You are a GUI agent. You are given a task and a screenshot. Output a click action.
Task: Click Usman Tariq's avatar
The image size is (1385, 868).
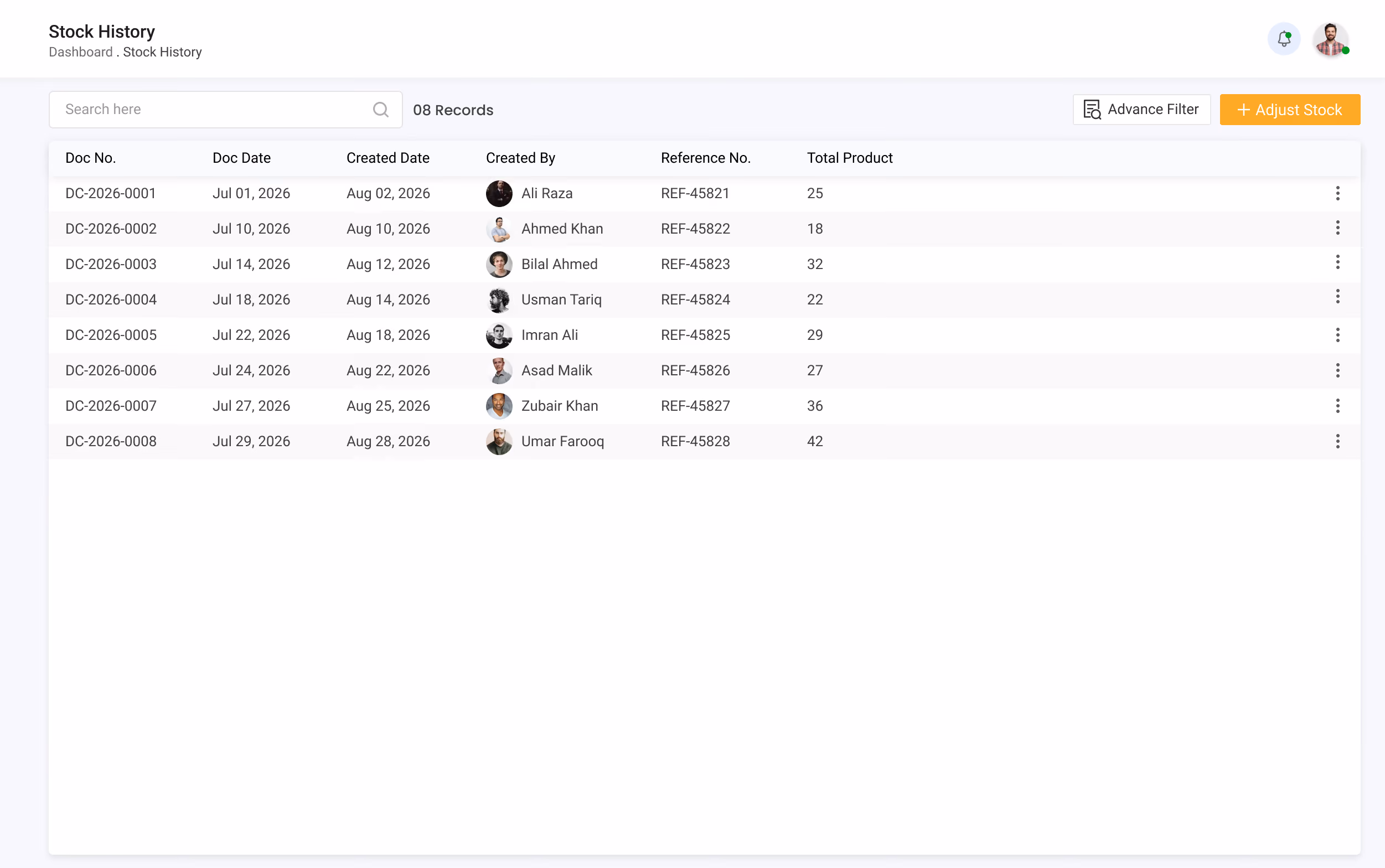pyautogui.click(x=499, y=299)
